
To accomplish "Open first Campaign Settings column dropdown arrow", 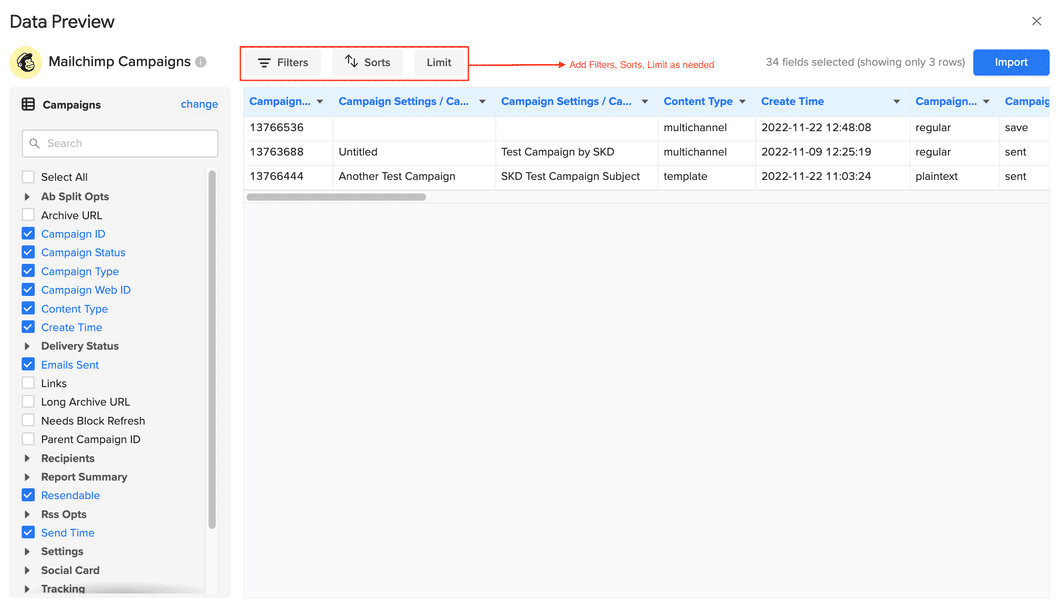I will click(482, 102).
